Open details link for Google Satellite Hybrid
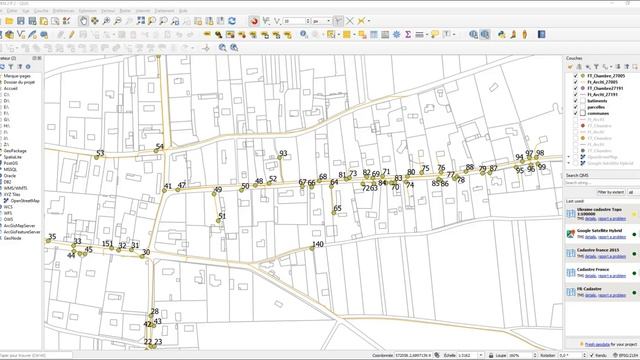This screenshot has height=360, width=640. pyautogui.click(x=590, y=237)
